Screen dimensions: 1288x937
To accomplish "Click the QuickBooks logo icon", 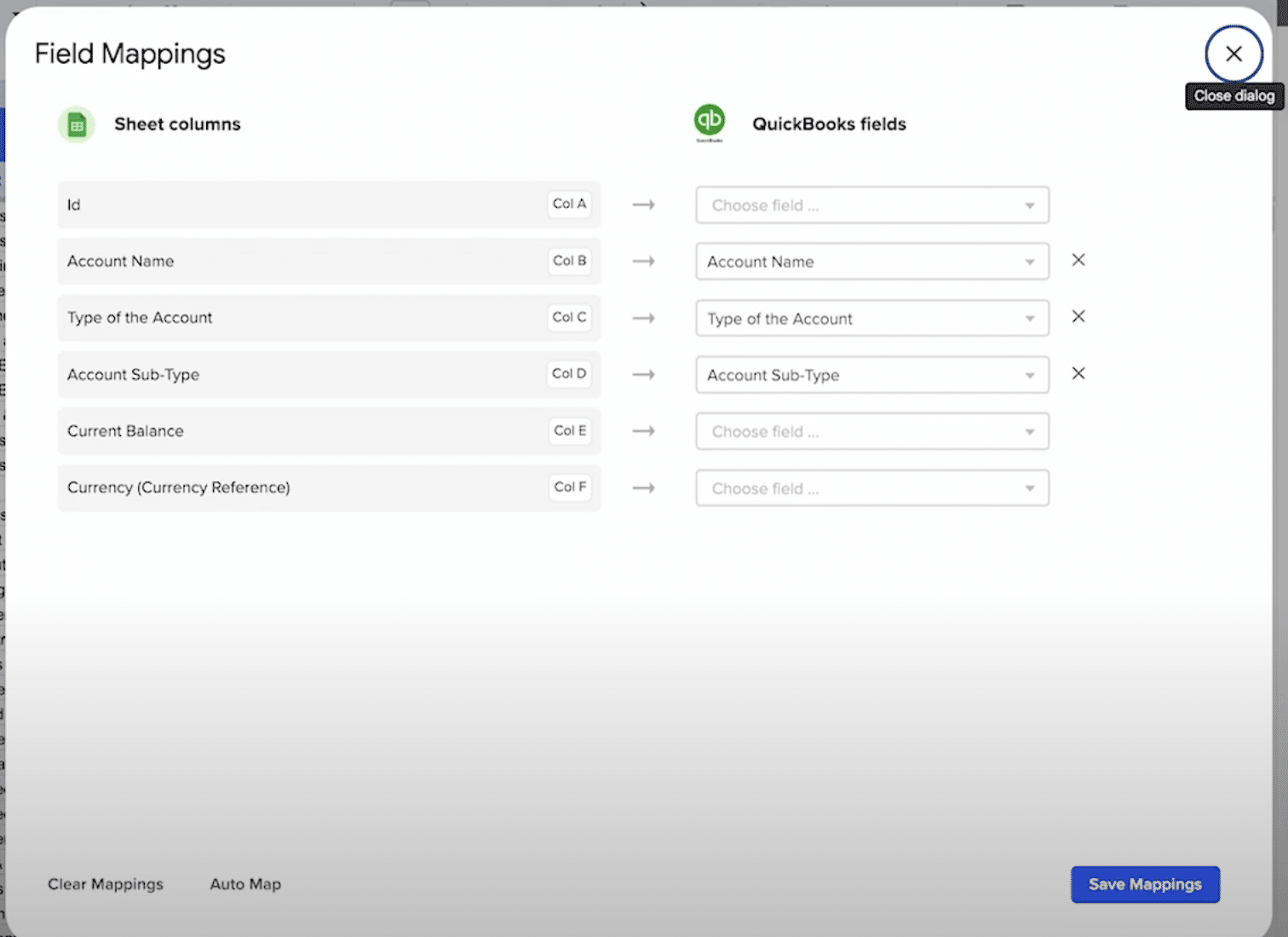I will [709, 121].
